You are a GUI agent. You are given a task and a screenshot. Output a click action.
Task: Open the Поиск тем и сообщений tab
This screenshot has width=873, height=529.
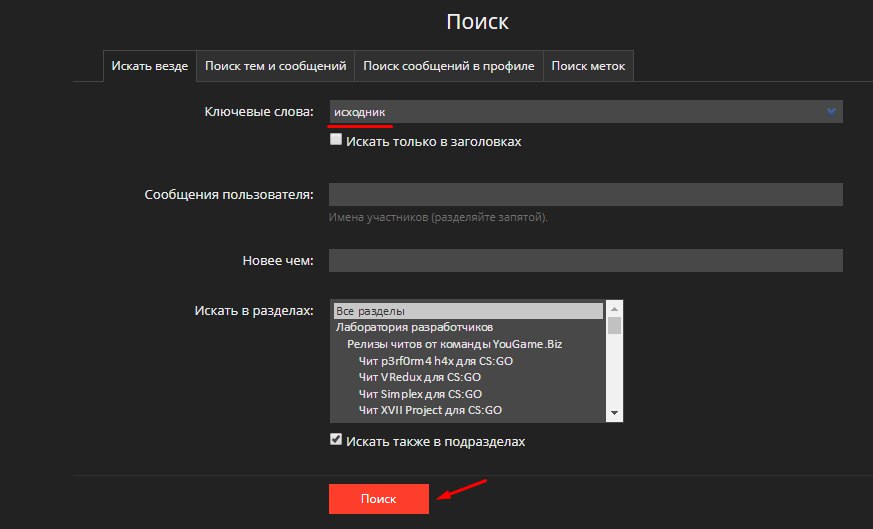click(276, 66)
